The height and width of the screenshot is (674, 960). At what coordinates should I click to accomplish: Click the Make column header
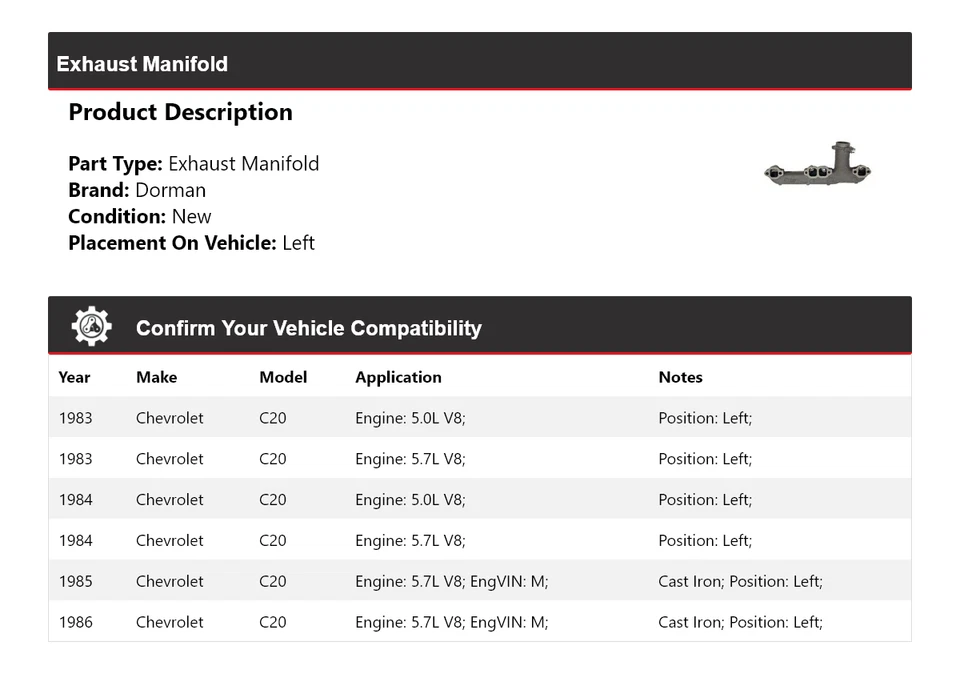tap(156, 377)
